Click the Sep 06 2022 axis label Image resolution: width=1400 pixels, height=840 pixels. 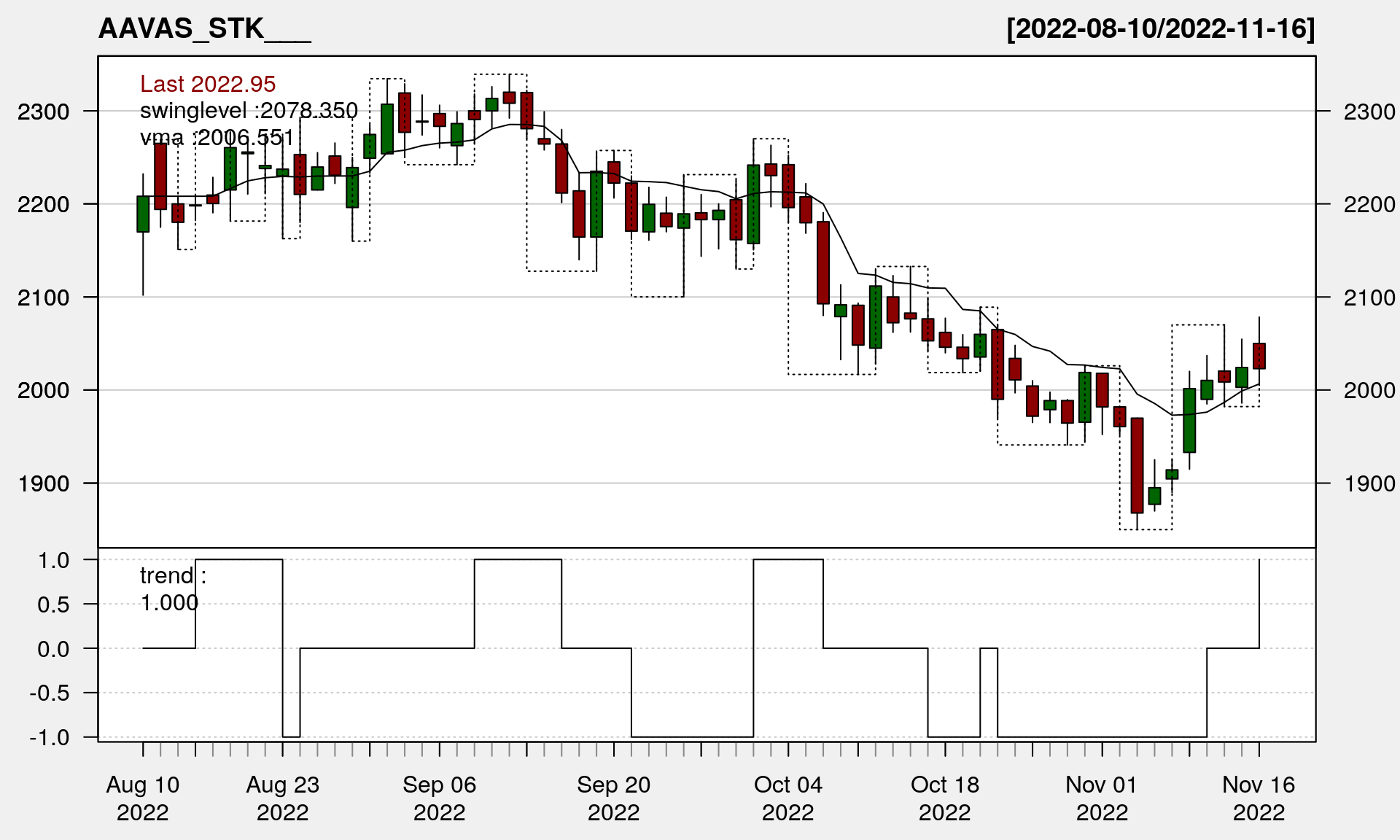click(x=439, y=798)
